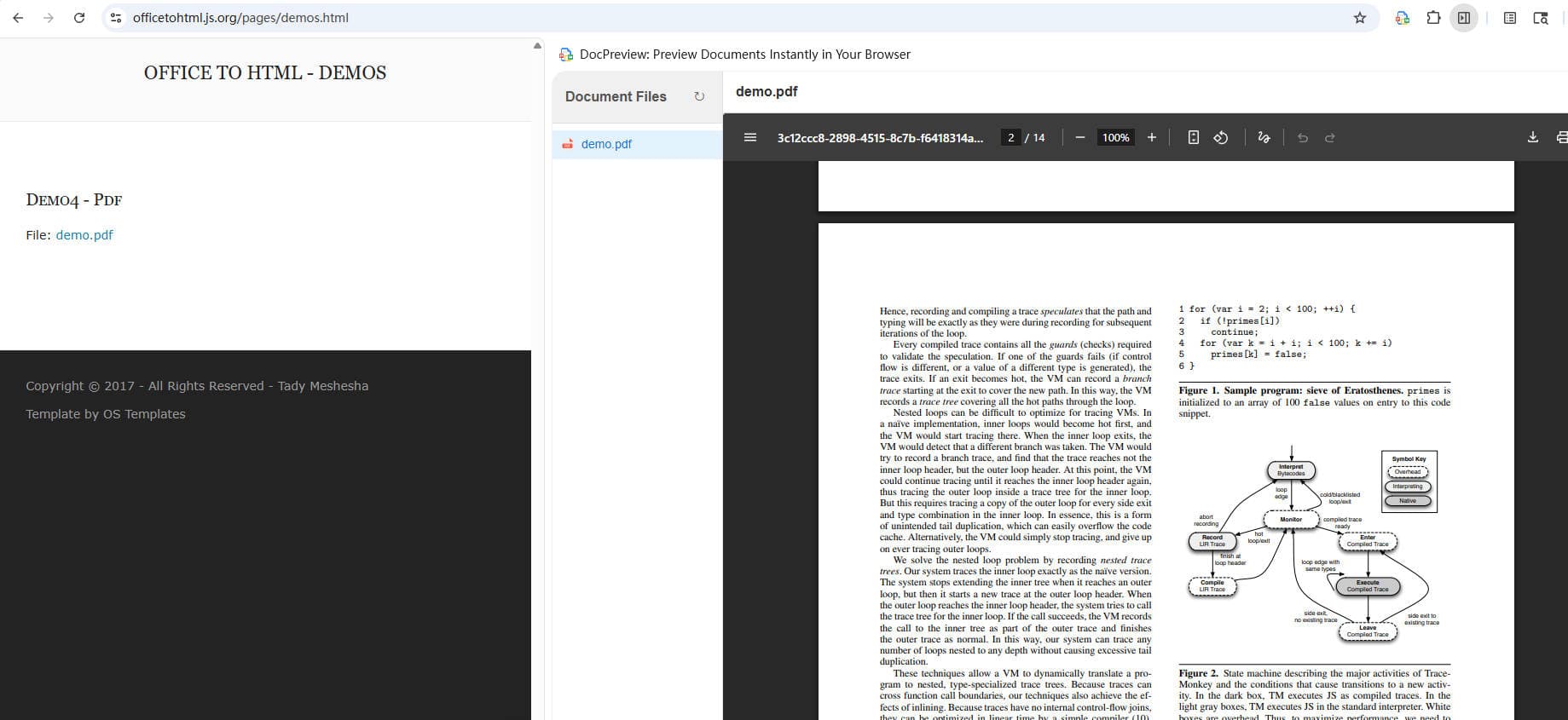Click the PDF file name 3c12ccc8-2898... in toolbar
Viewport: 1568px width, 720px height.
880,137
